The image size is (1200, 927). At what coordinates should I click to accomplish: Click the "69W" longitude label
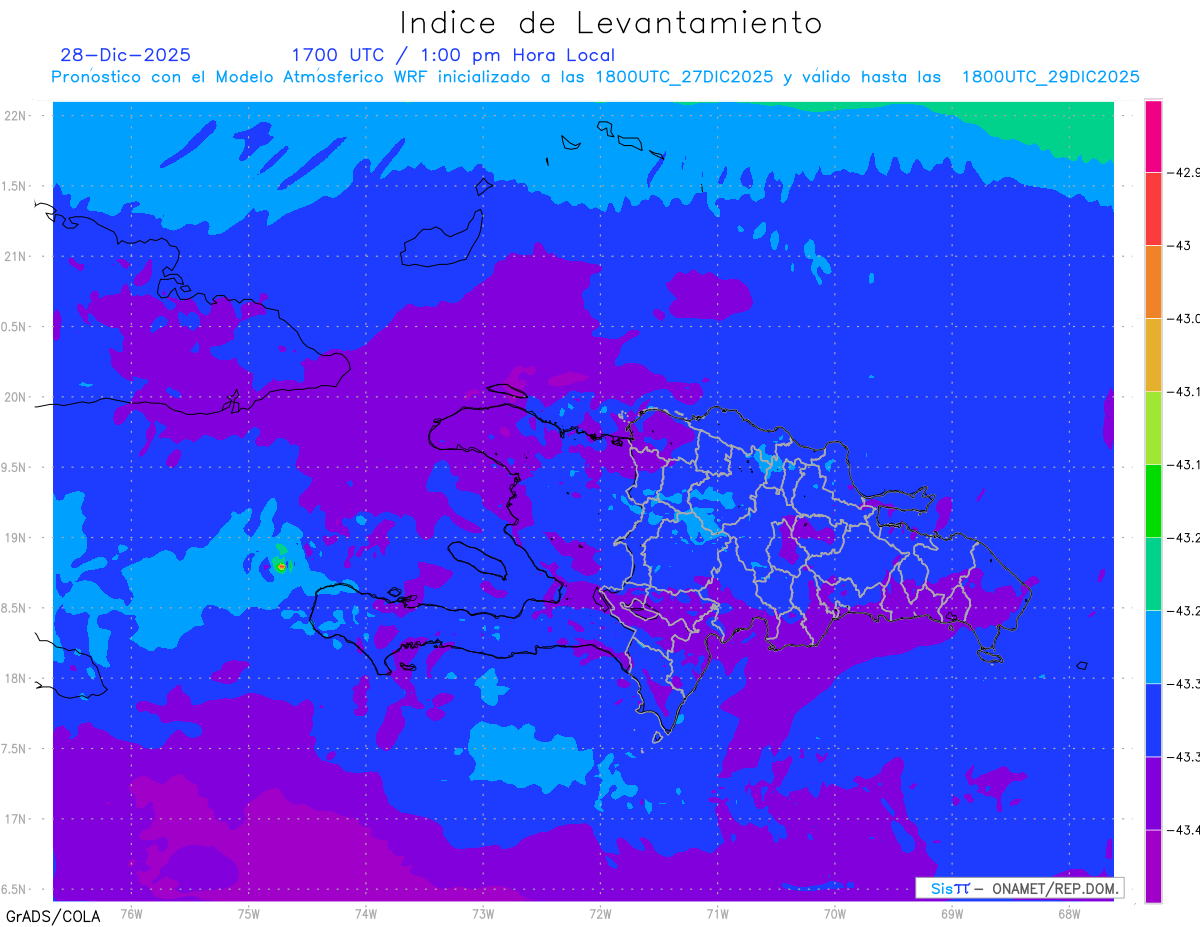click(952, 913)
